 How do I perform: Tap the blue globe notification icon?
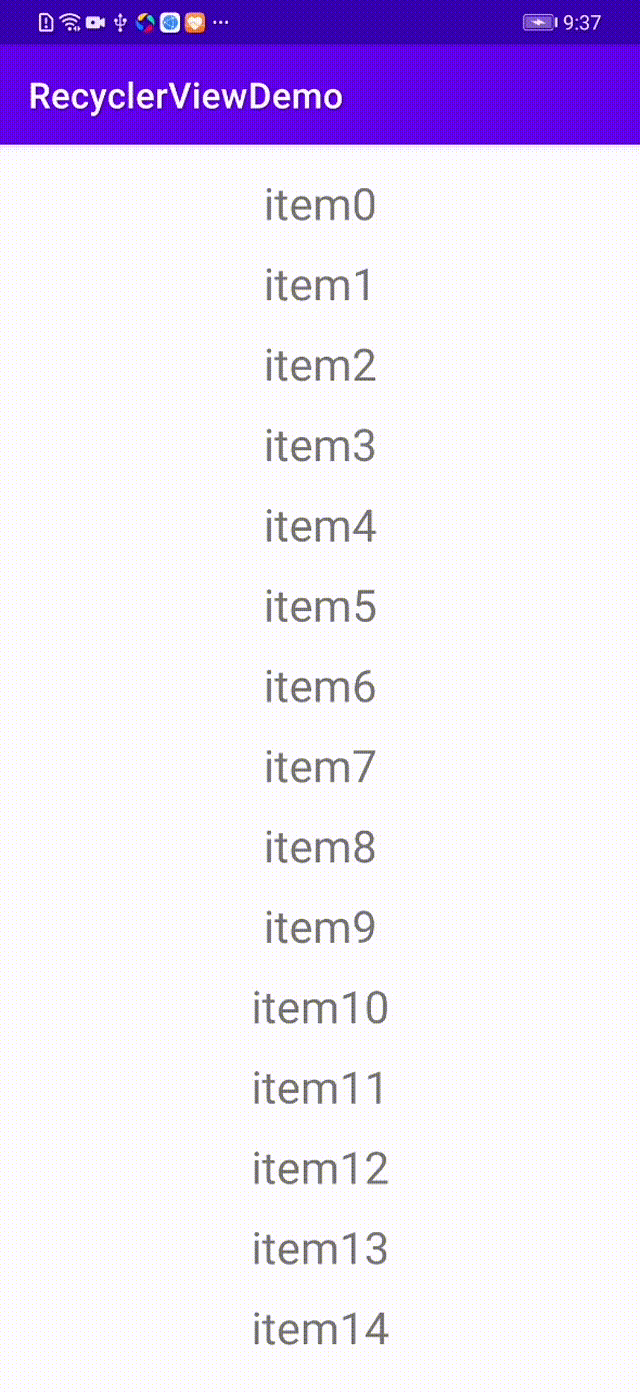171,22
